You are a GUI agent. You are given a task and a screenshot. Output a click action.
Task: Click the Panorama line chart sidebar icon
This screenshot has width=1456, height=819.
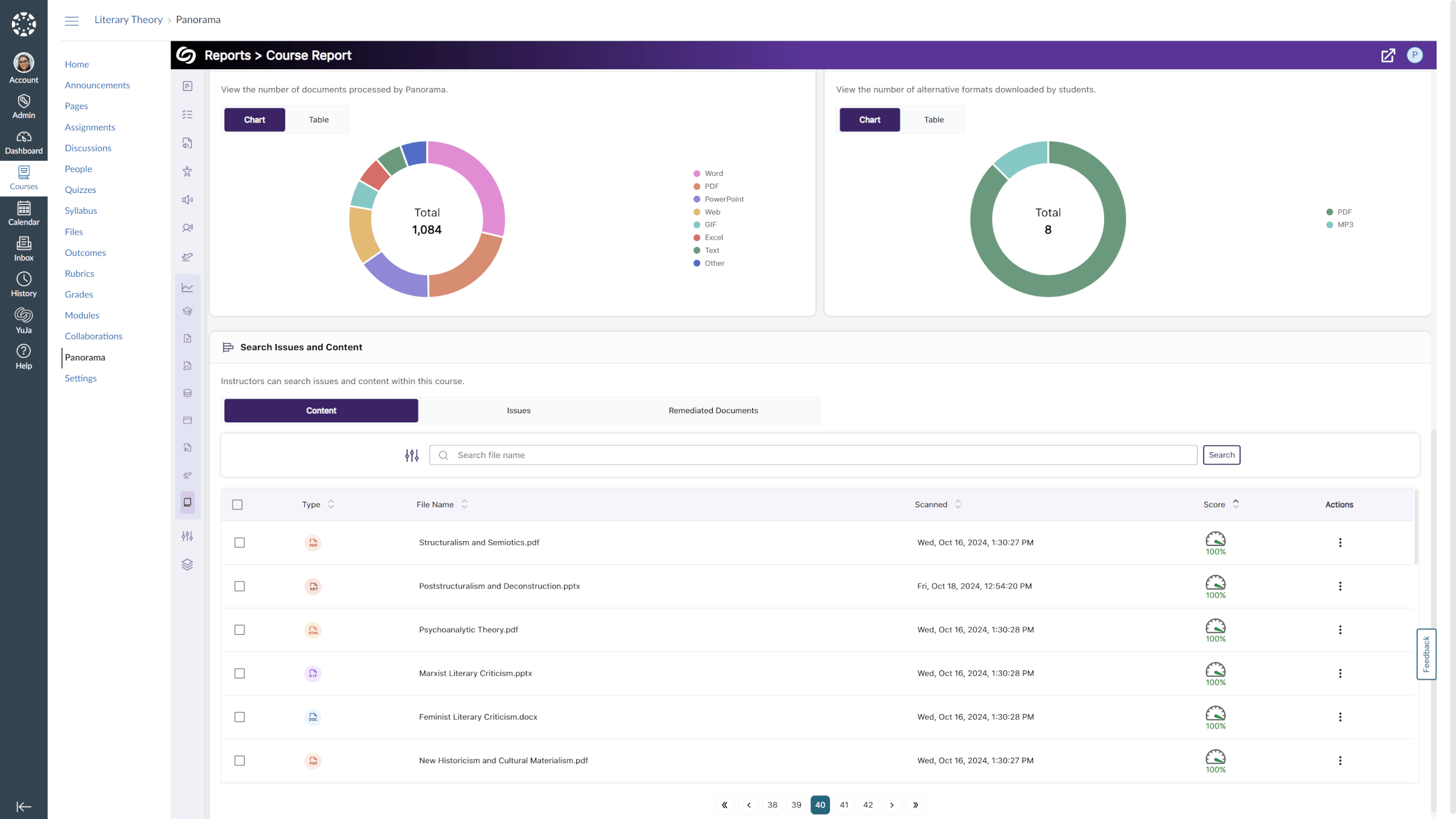(187, 288)
